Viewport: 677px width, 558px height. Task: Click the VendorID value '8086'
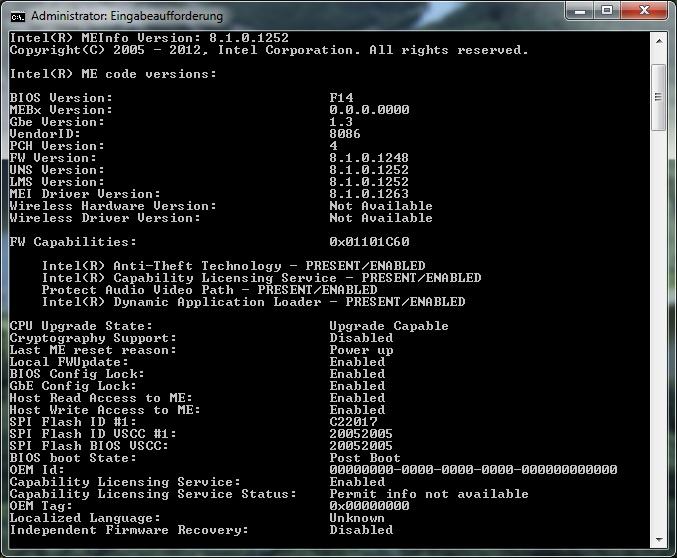tap(345, 134)
